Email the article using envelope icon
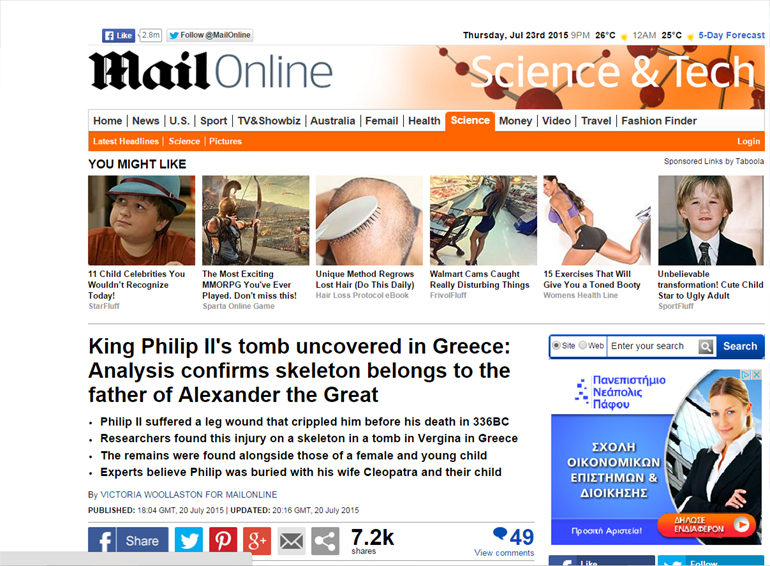770x566 pixels. [291, 540]
